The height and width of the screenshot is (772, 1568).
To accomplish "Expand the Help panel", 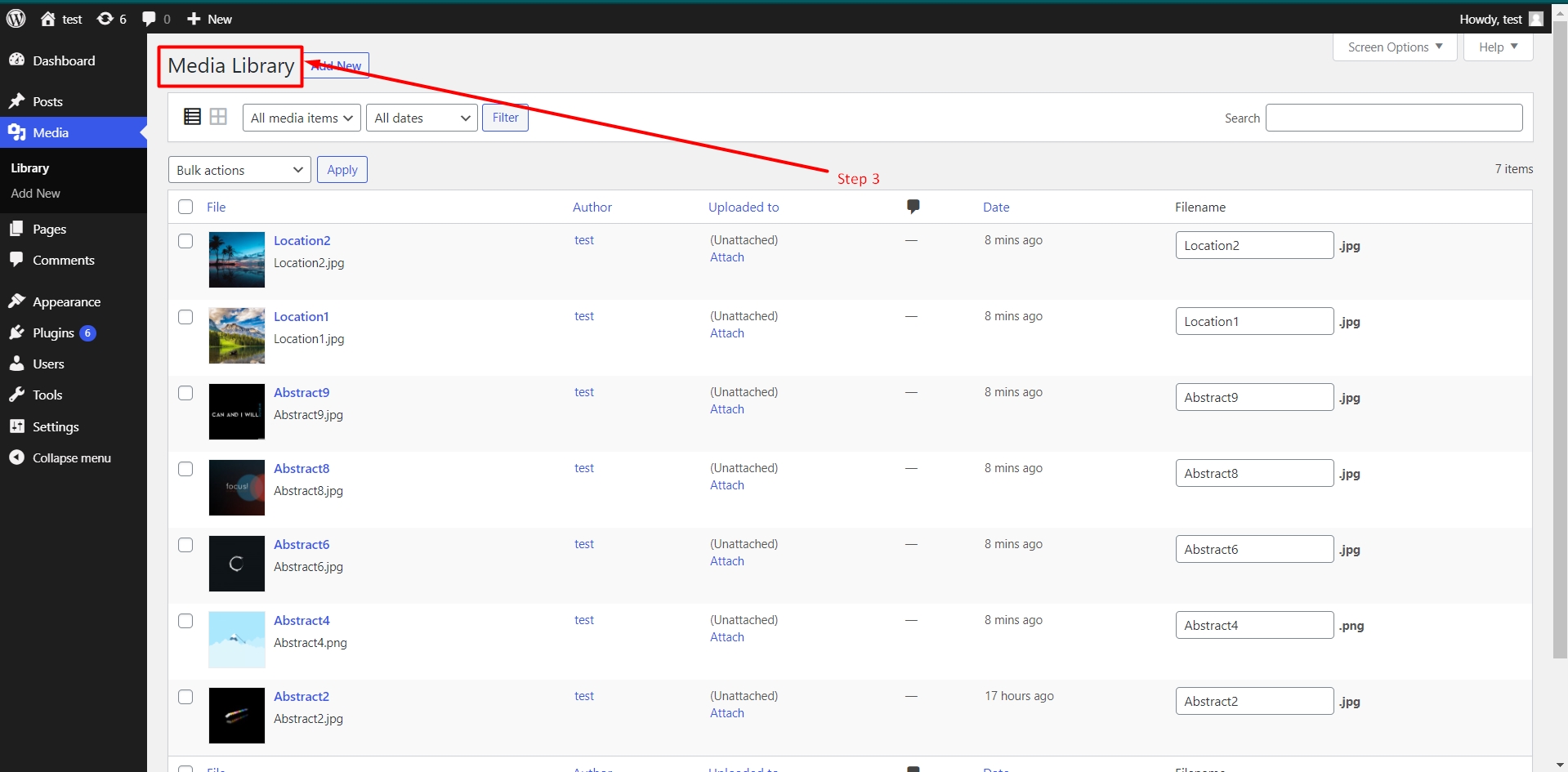I will (1498, 47).
